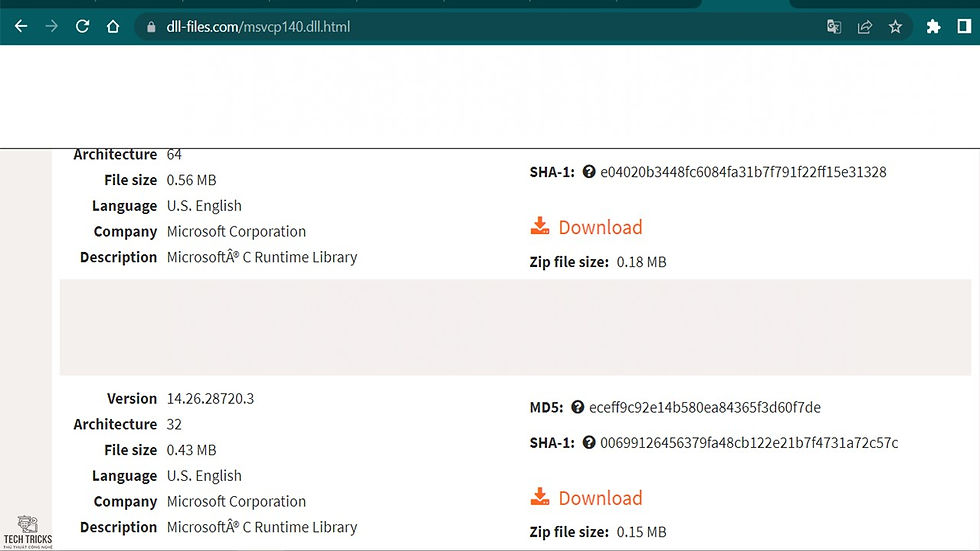Click the download arrow icon above 0.18 MB
The height and width of the screenshot is (551, 980).
[540, 226]
